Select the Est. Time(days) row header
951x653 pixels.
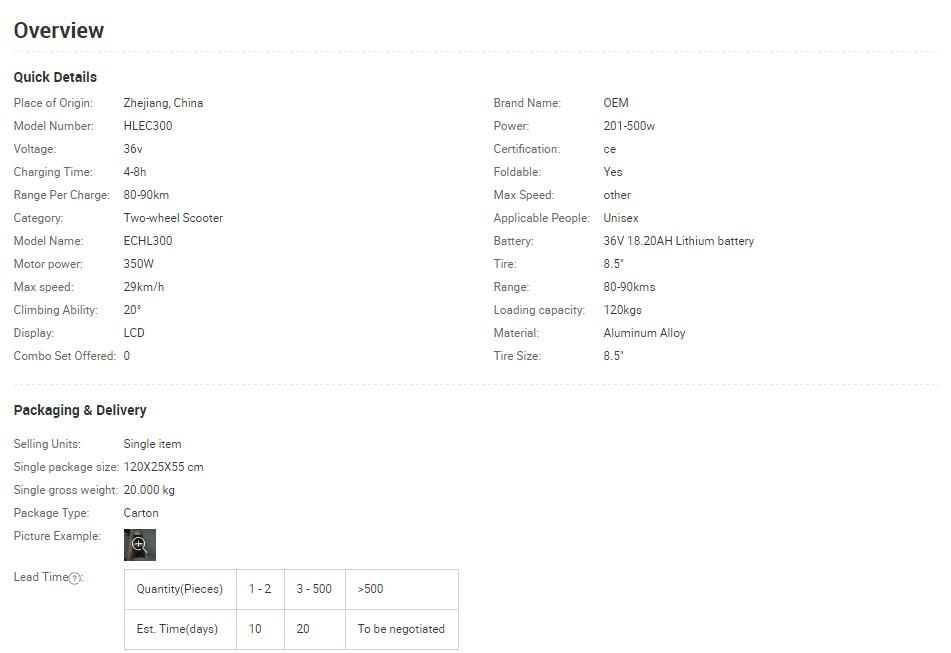[180, 629]
